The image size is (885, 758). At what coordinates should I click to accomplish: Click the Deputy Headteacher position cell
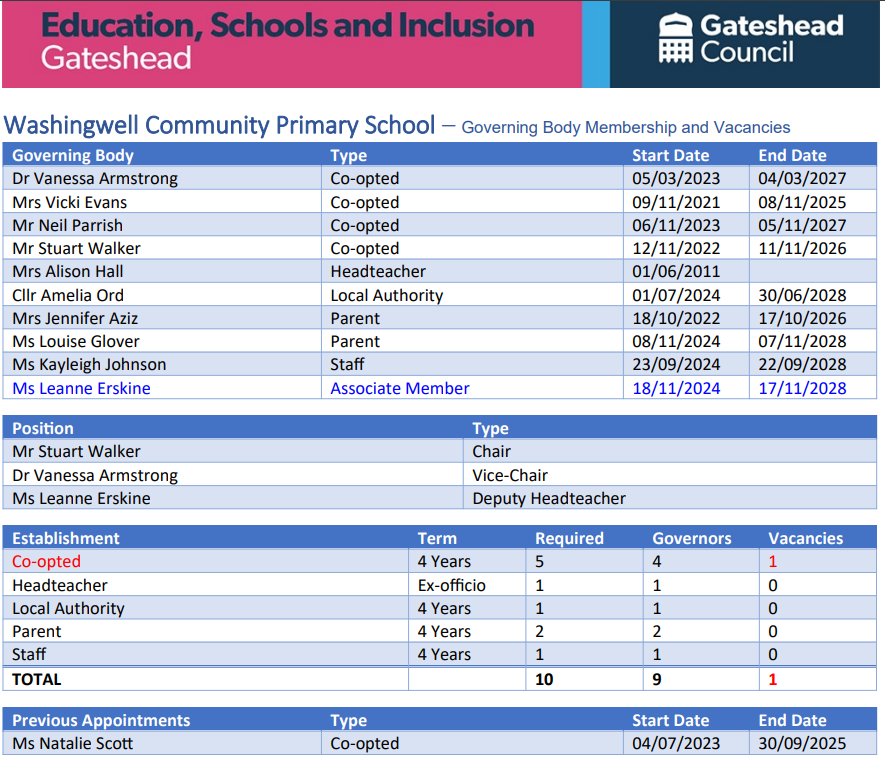point(549,498)
